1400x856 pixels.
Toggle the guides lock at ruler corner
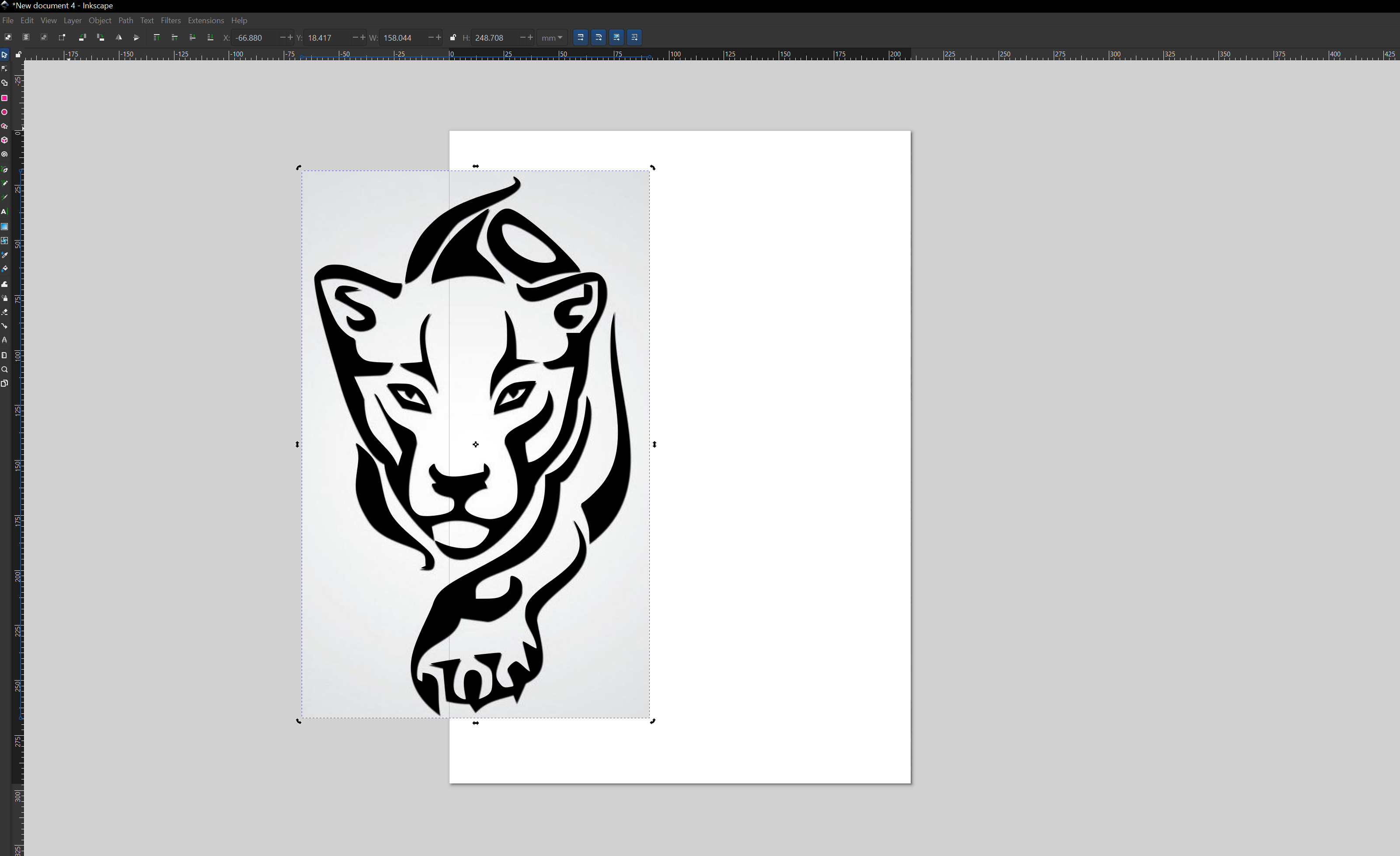coord(18,55)
